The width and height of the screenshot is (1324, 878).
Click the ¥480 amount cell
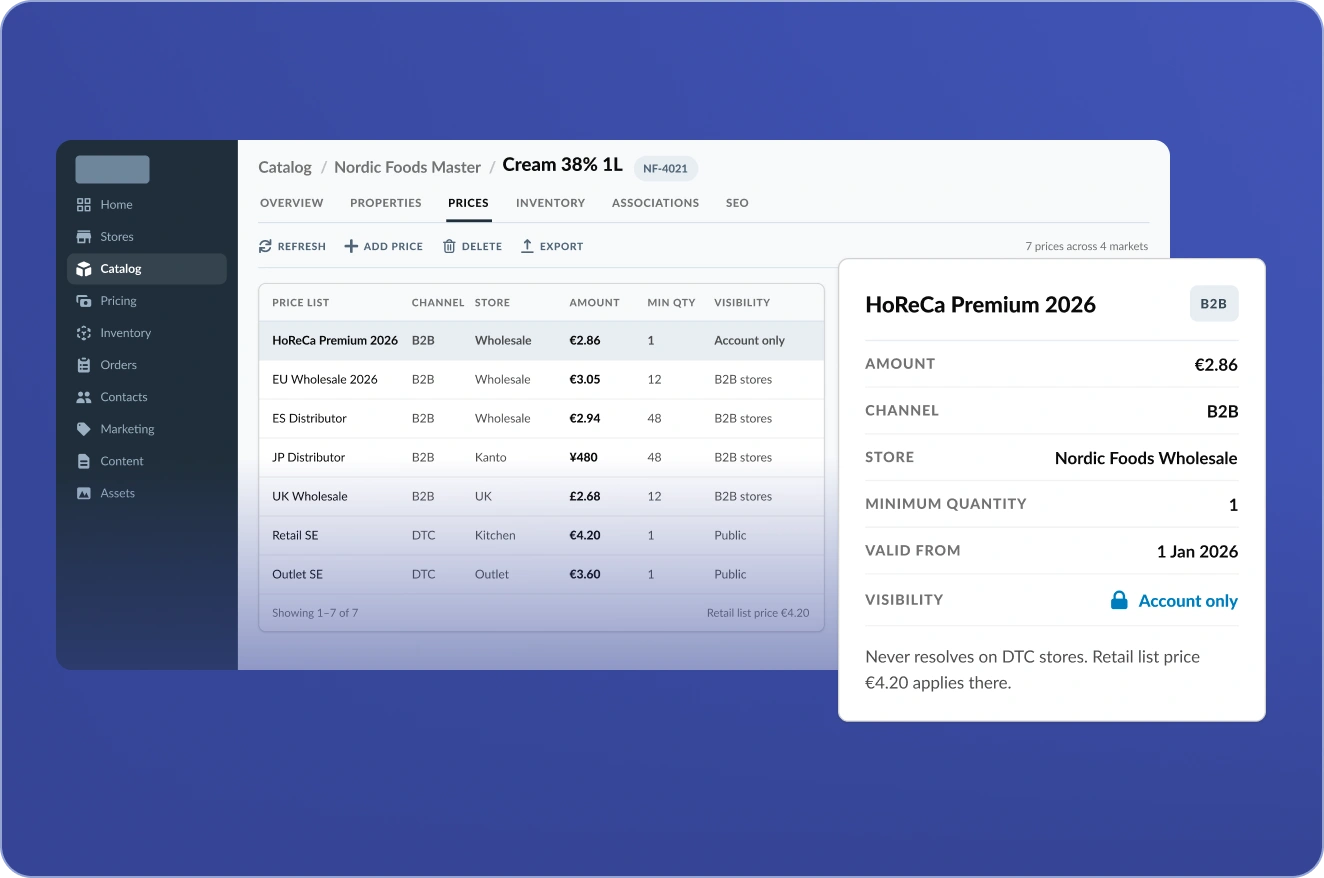[583, 457]
